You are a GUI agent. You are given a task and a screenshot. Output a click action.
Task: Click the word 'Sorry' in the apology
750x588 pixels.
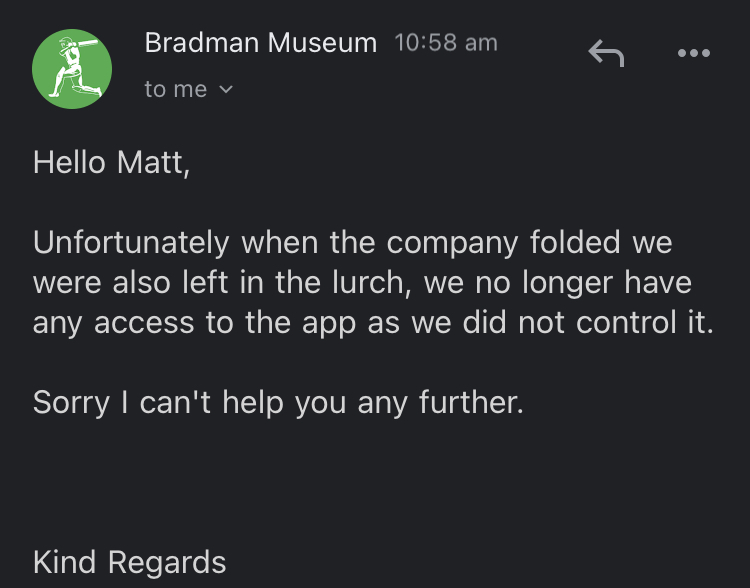pyautogui.click(x=71, y=403)
